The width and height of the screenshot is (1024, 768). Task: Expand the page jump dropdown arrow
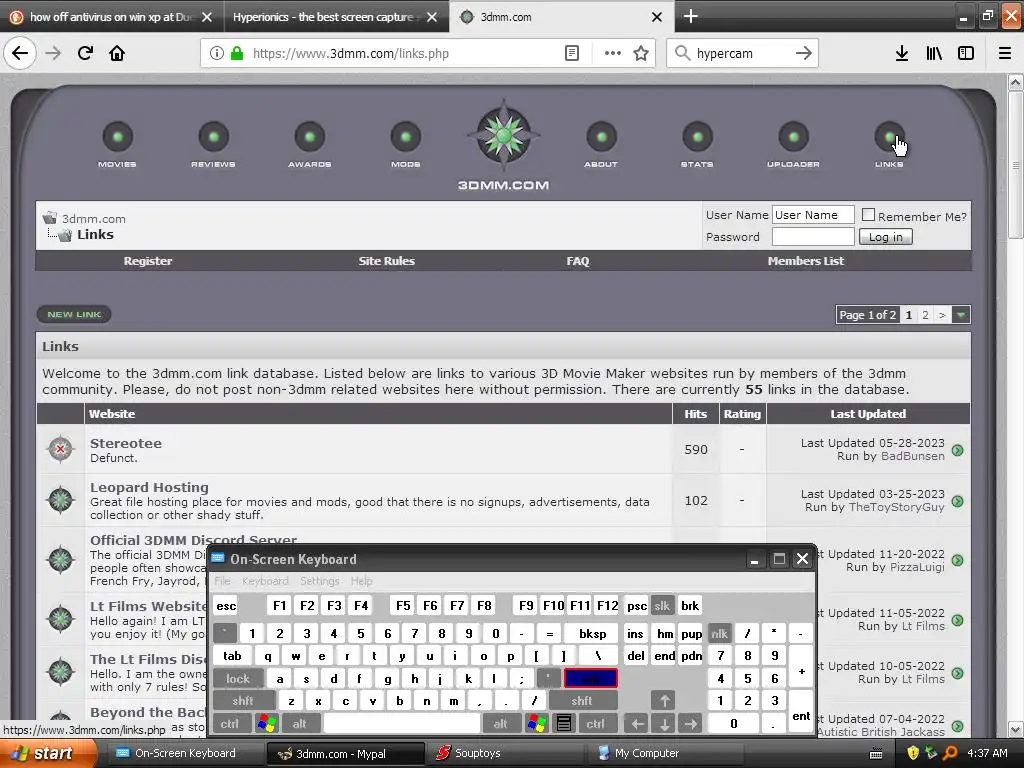(961, 315)
